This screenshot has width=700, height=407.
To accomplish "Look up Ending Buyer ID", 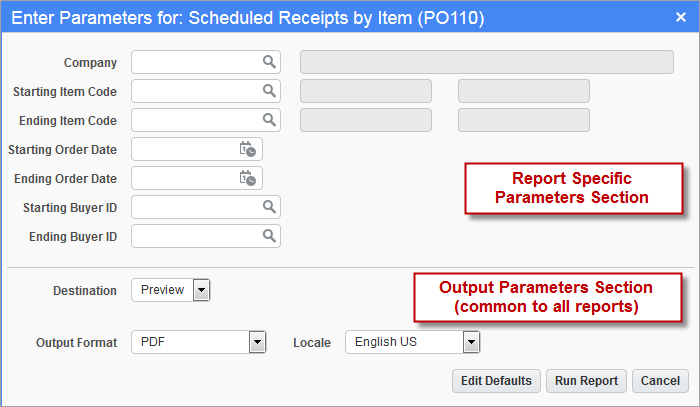I will [x=269, y=236].
